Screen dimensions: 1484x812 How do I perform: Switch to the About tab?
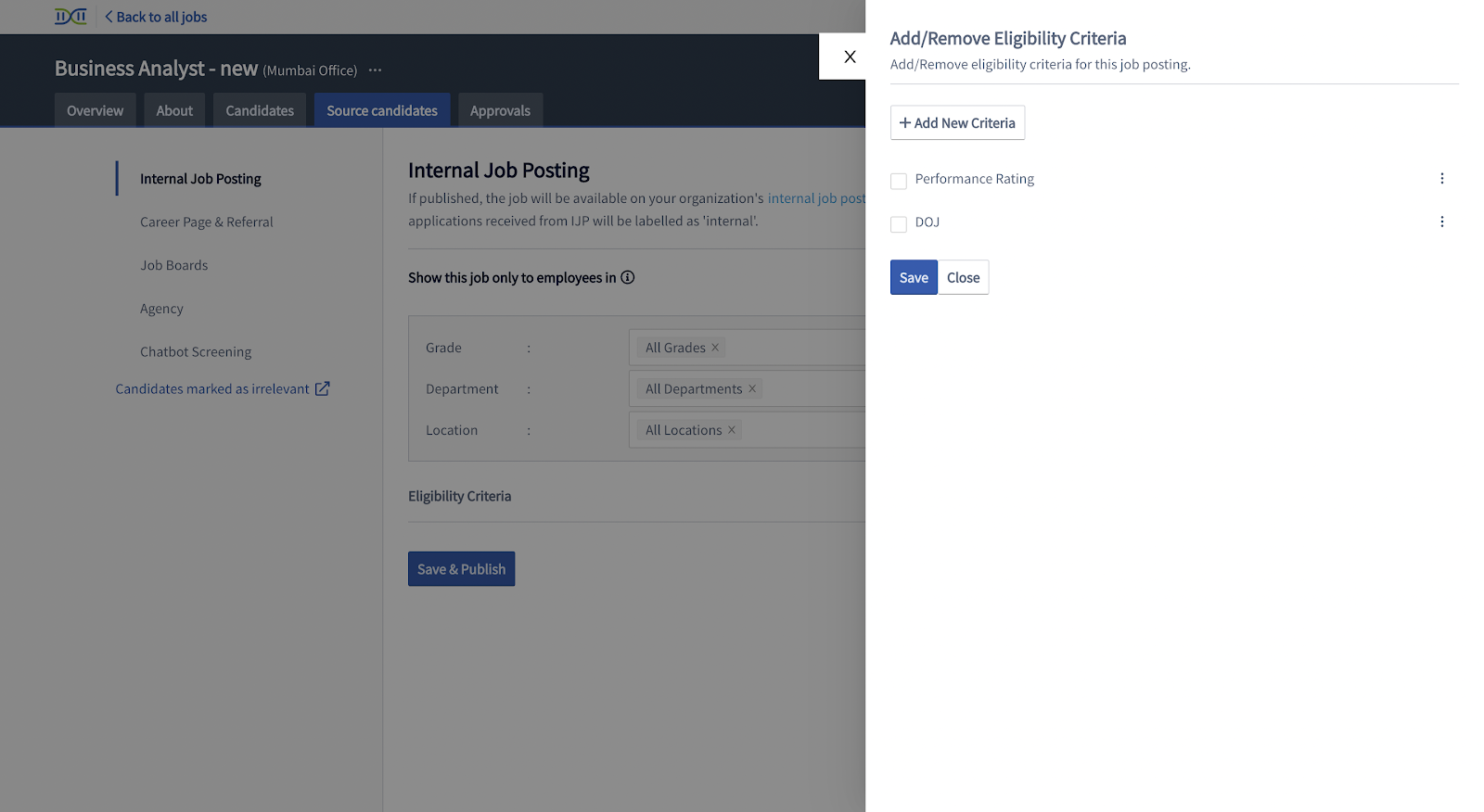click(x=174, y=110)
